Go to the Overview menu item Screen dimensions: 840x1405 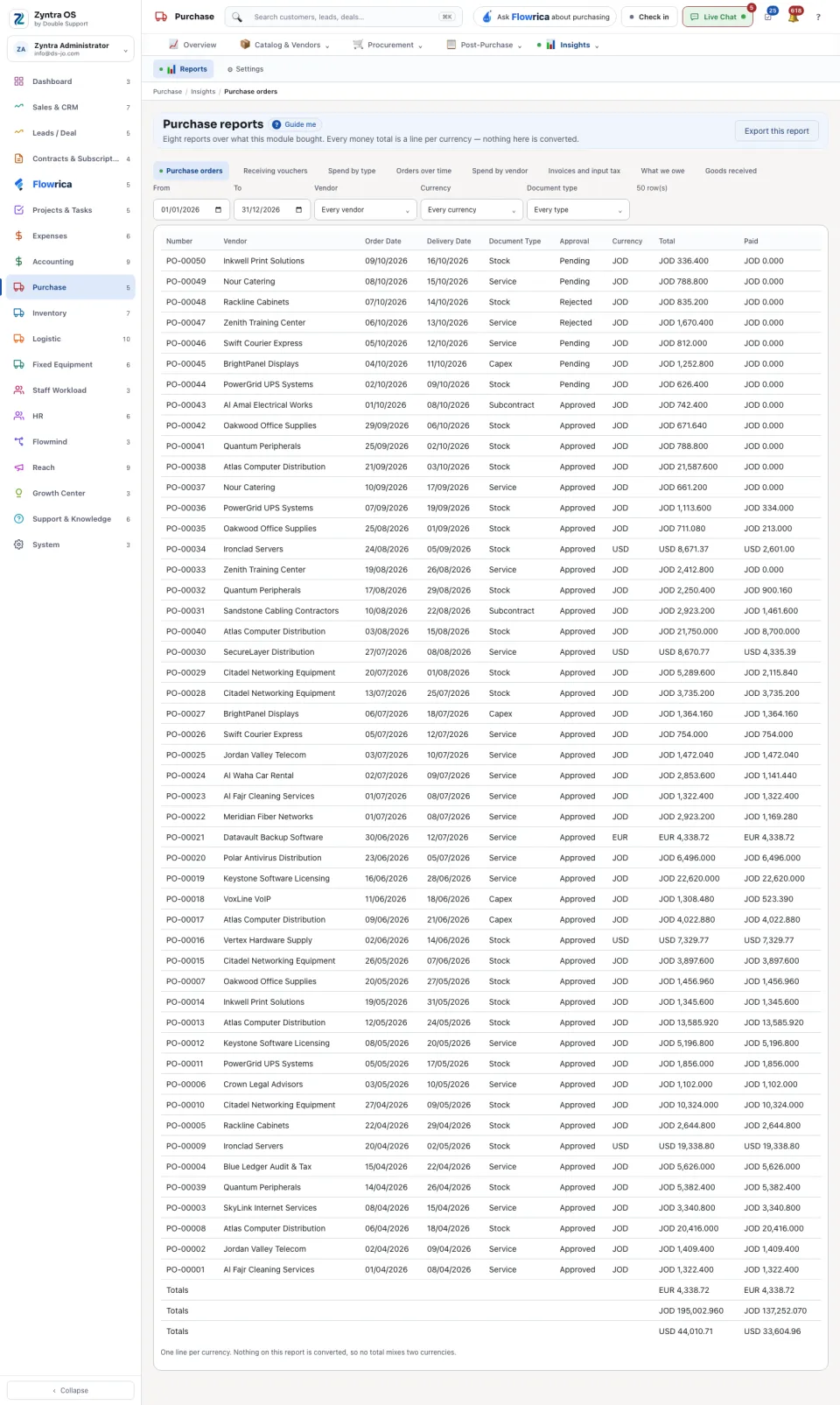192,45
